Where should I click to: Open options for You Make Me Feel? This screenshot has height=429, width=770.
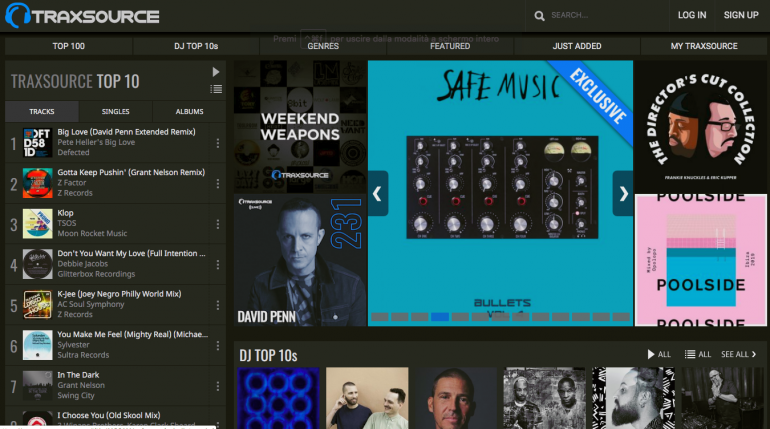pos(218,346)
